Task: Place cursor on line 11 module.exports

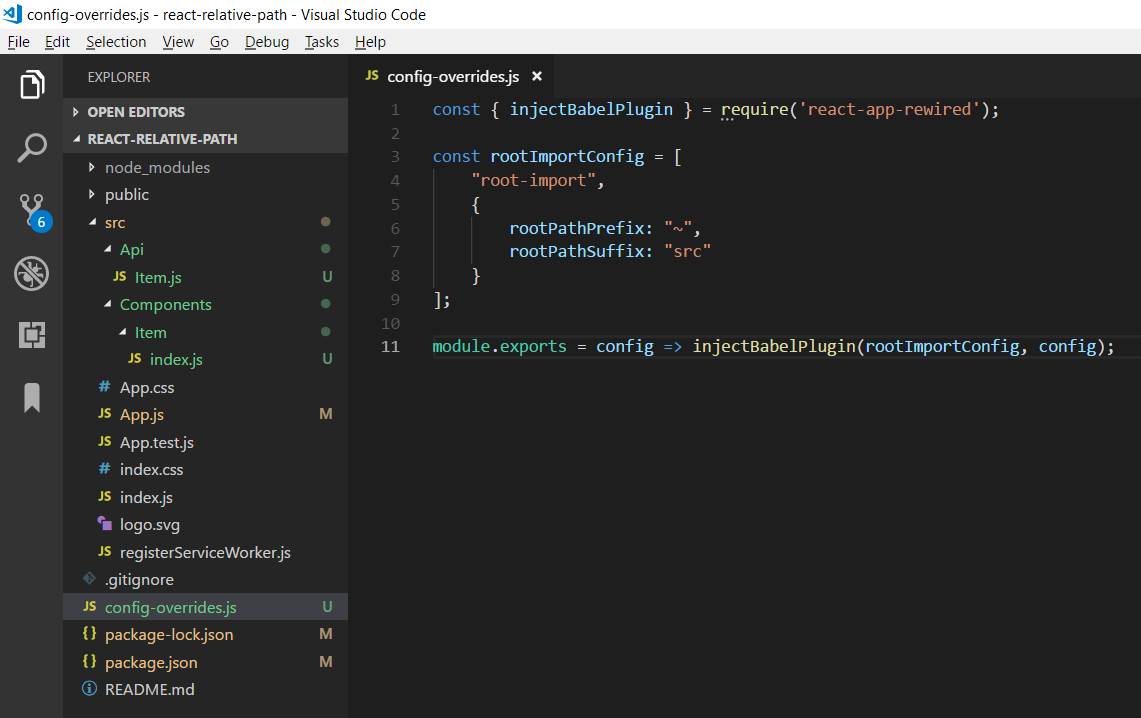Action: (x=499, y=346)
